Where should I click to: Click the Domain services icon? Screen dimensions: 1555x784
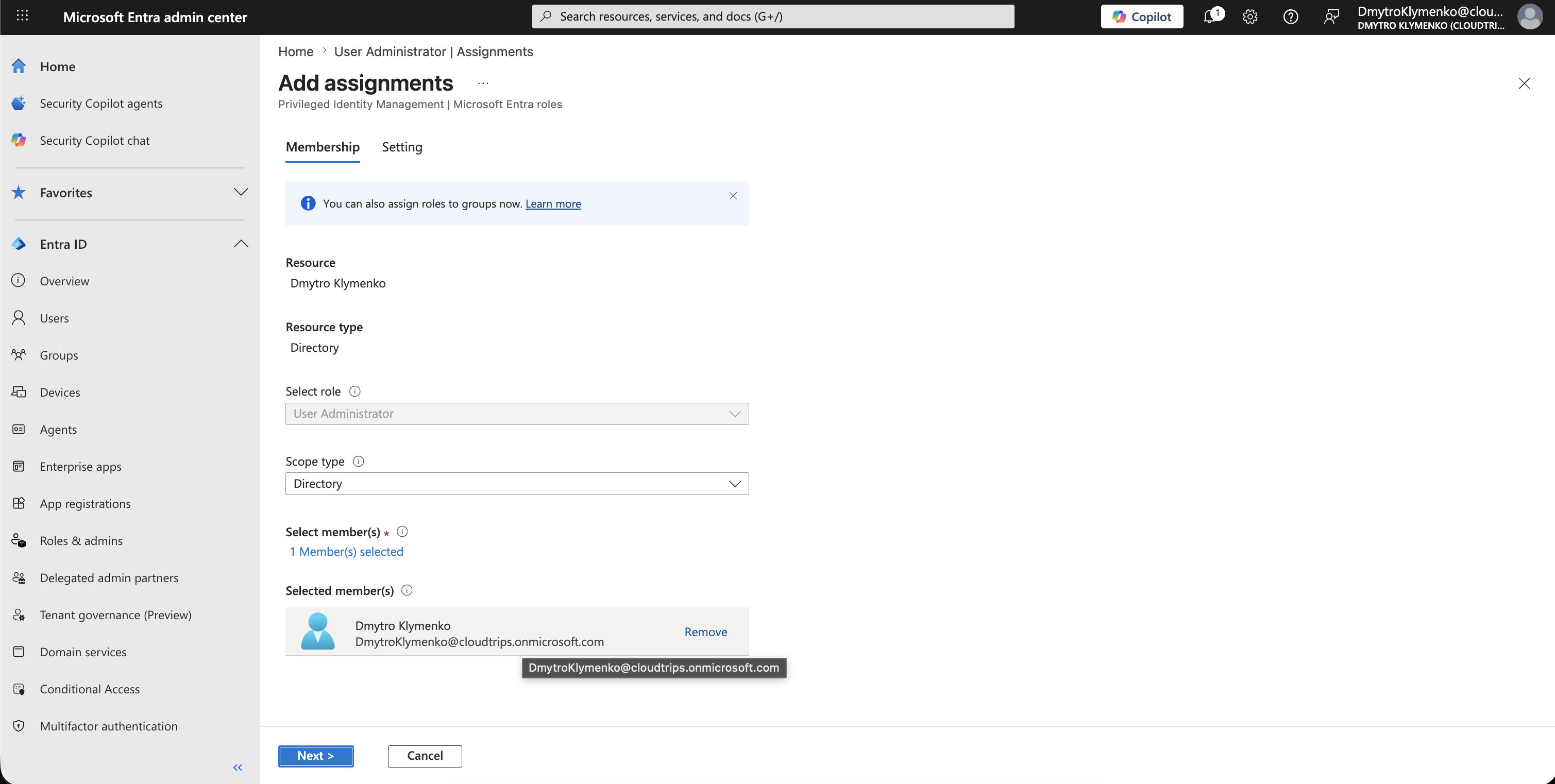pos(19,652)
